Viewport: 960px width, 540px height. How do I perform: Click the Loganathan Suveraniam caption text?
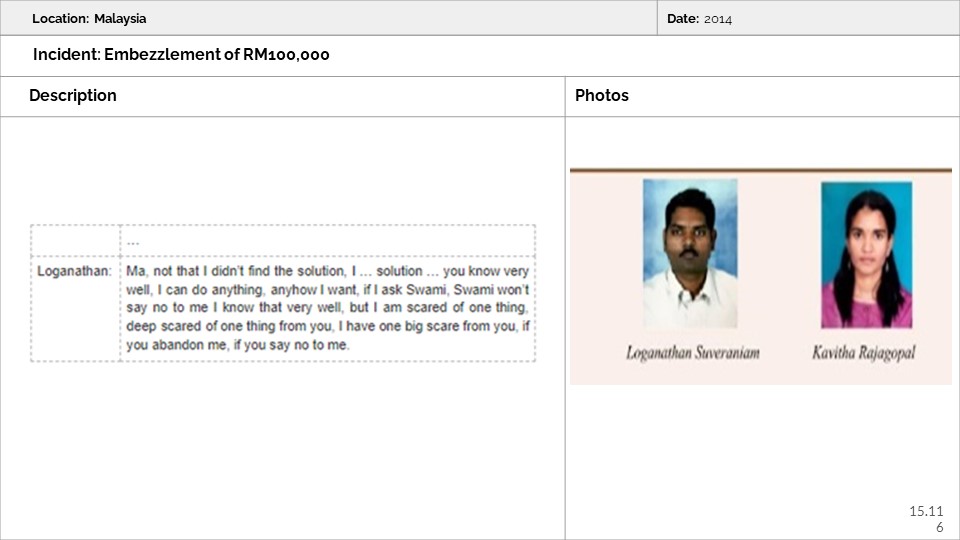tap(692, 353)
